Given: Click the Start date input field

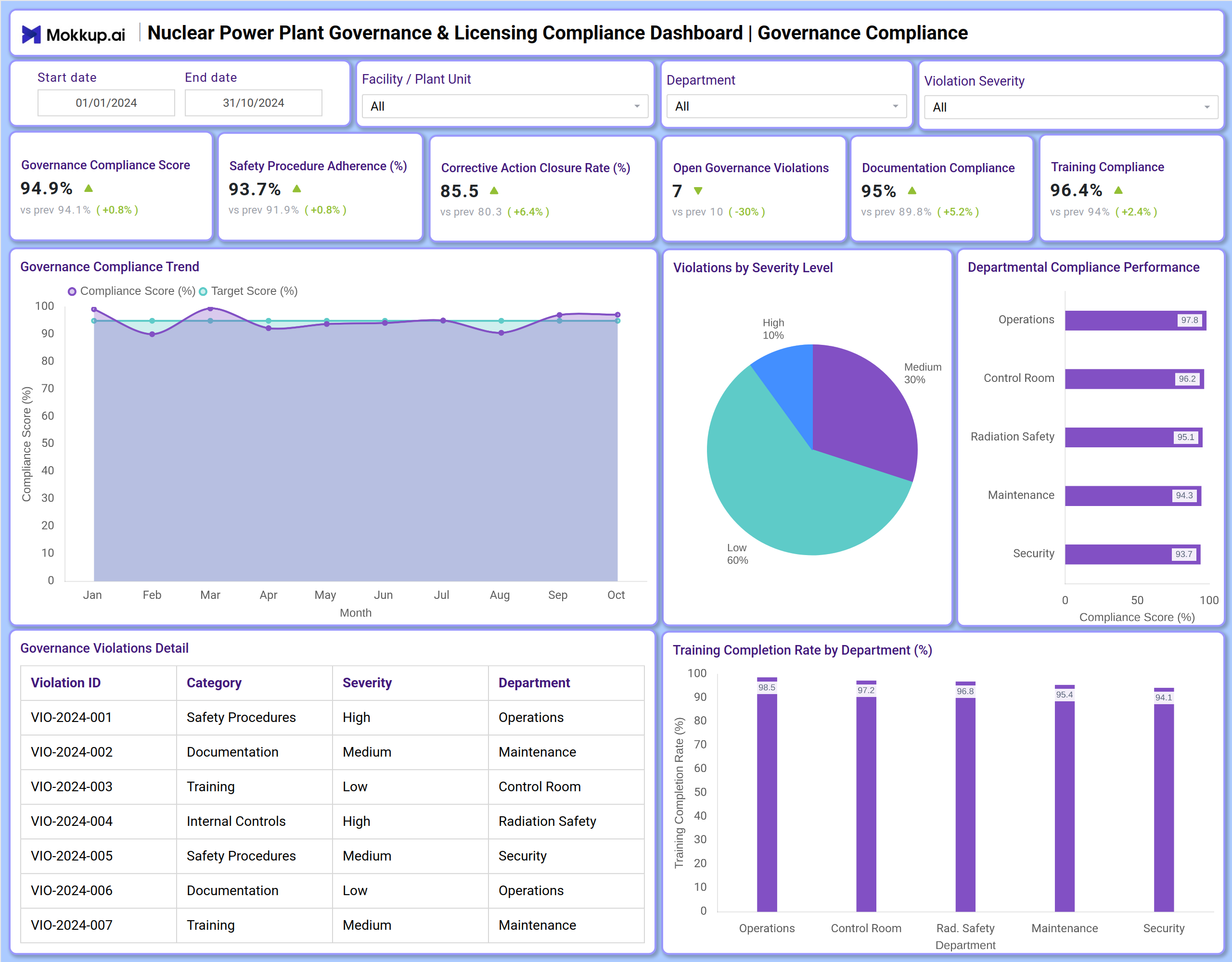Looking at the screenshot, I should click(x=106, y=102).
